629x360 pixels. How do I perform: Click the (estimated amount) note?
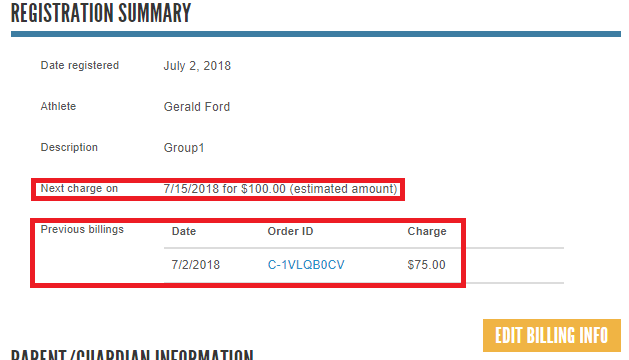coord(343,189)
